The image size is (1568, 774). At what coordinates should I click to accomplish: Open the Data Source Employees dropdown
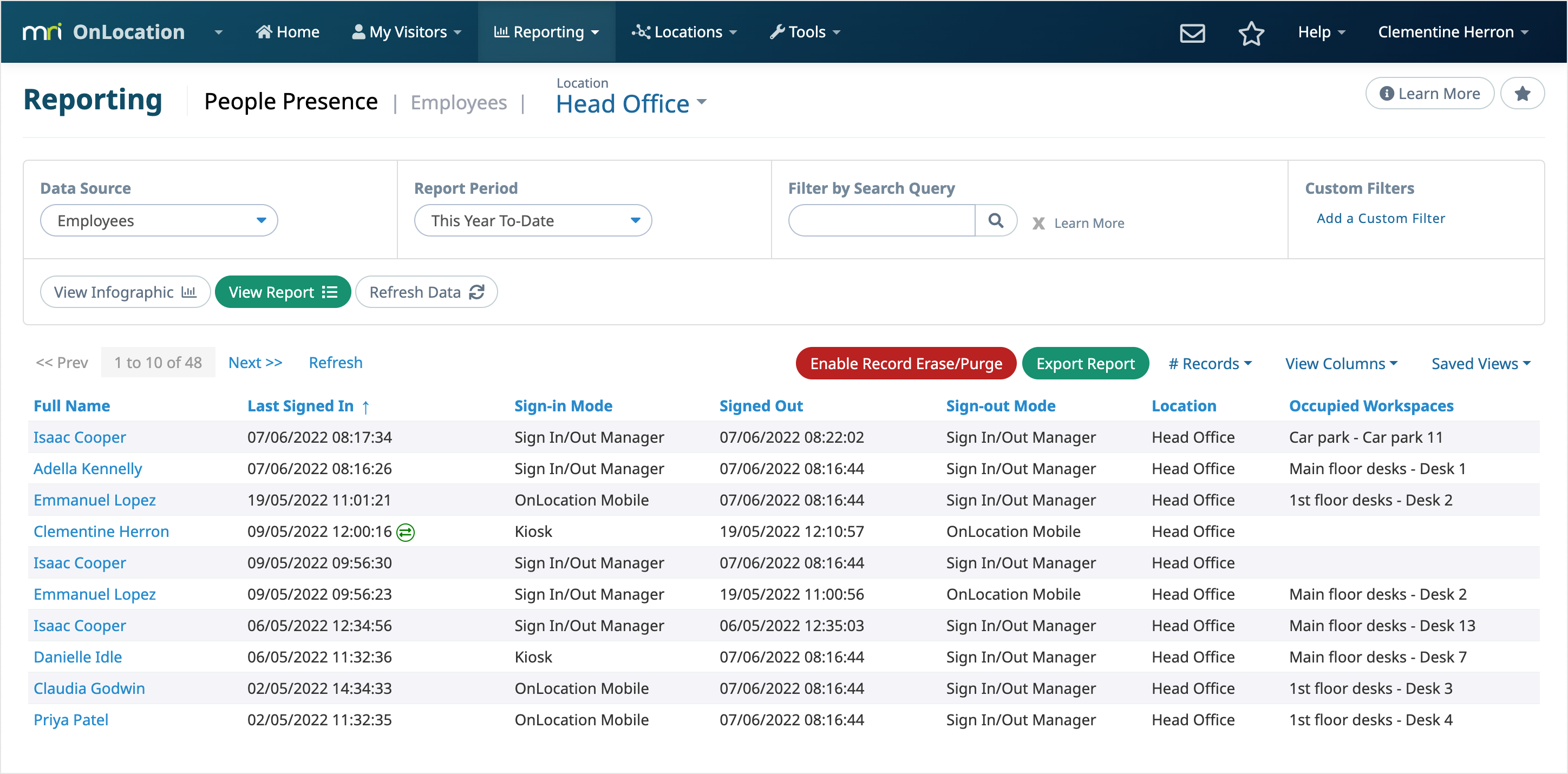pos(159,220)
